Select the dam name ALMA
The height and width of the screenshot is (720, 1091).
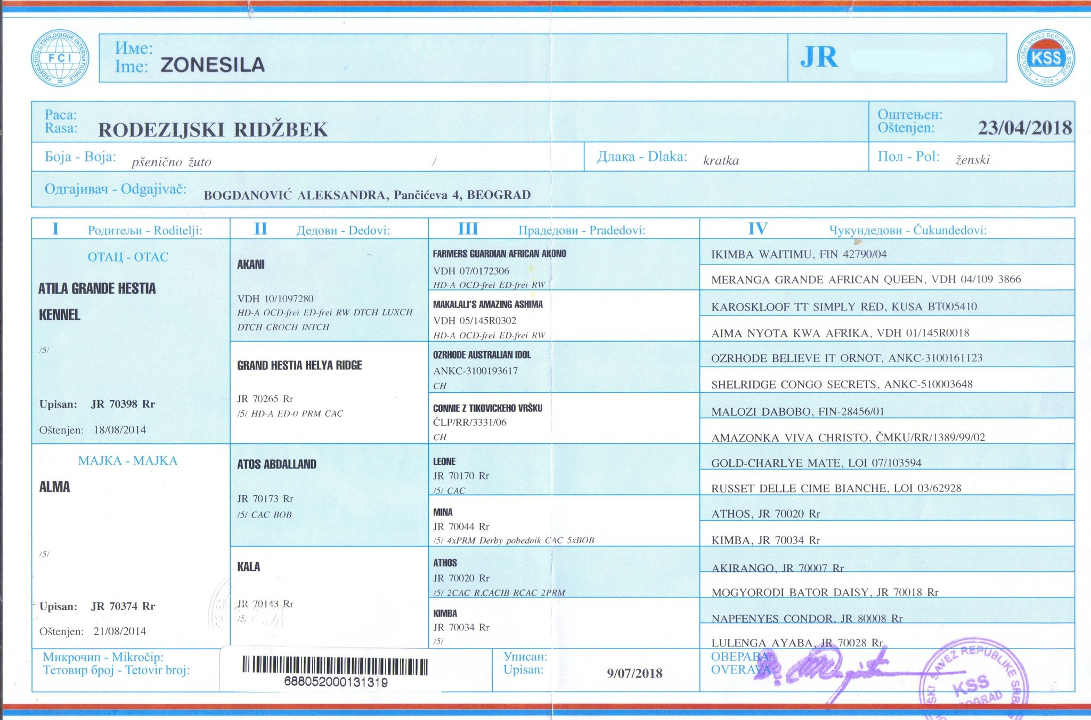(54, 487)
